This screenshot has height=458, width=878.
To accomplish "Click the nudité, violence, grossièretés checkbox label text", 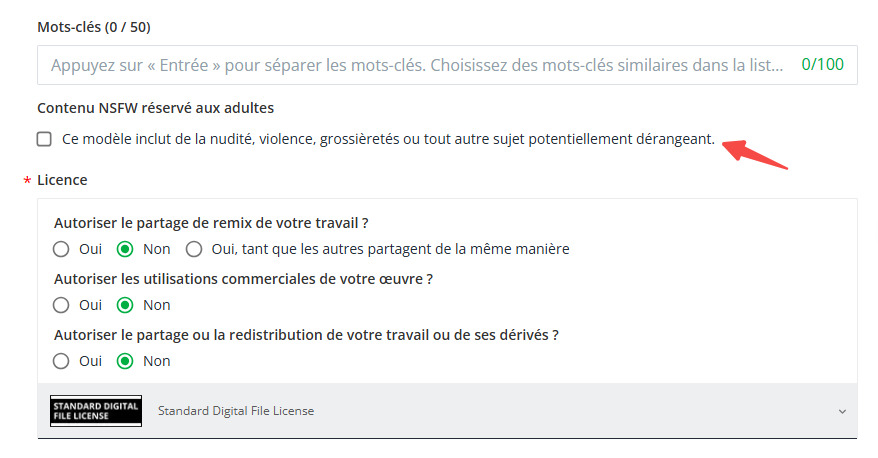I will (x=389, y=139).
